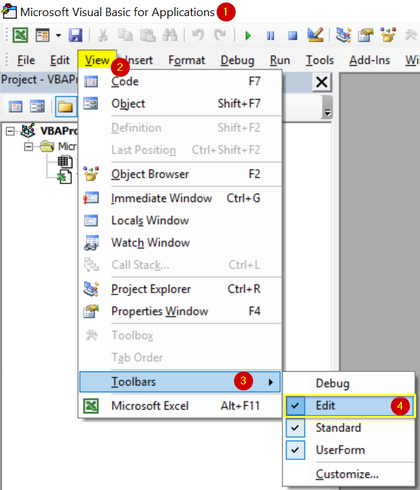Open the Edit menu
Image resolution: width=420 pixels, height=490 pixels.
(60, 60)
